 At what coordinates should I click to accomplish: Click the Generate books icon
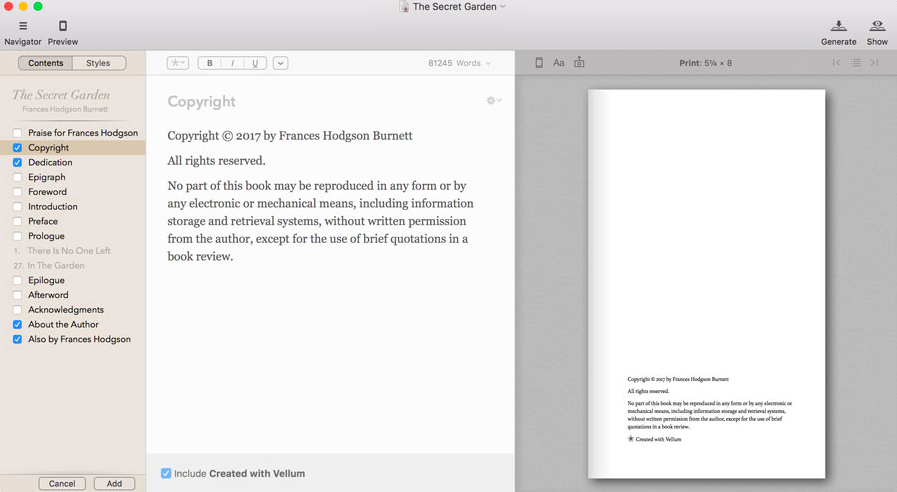[839, 26]
